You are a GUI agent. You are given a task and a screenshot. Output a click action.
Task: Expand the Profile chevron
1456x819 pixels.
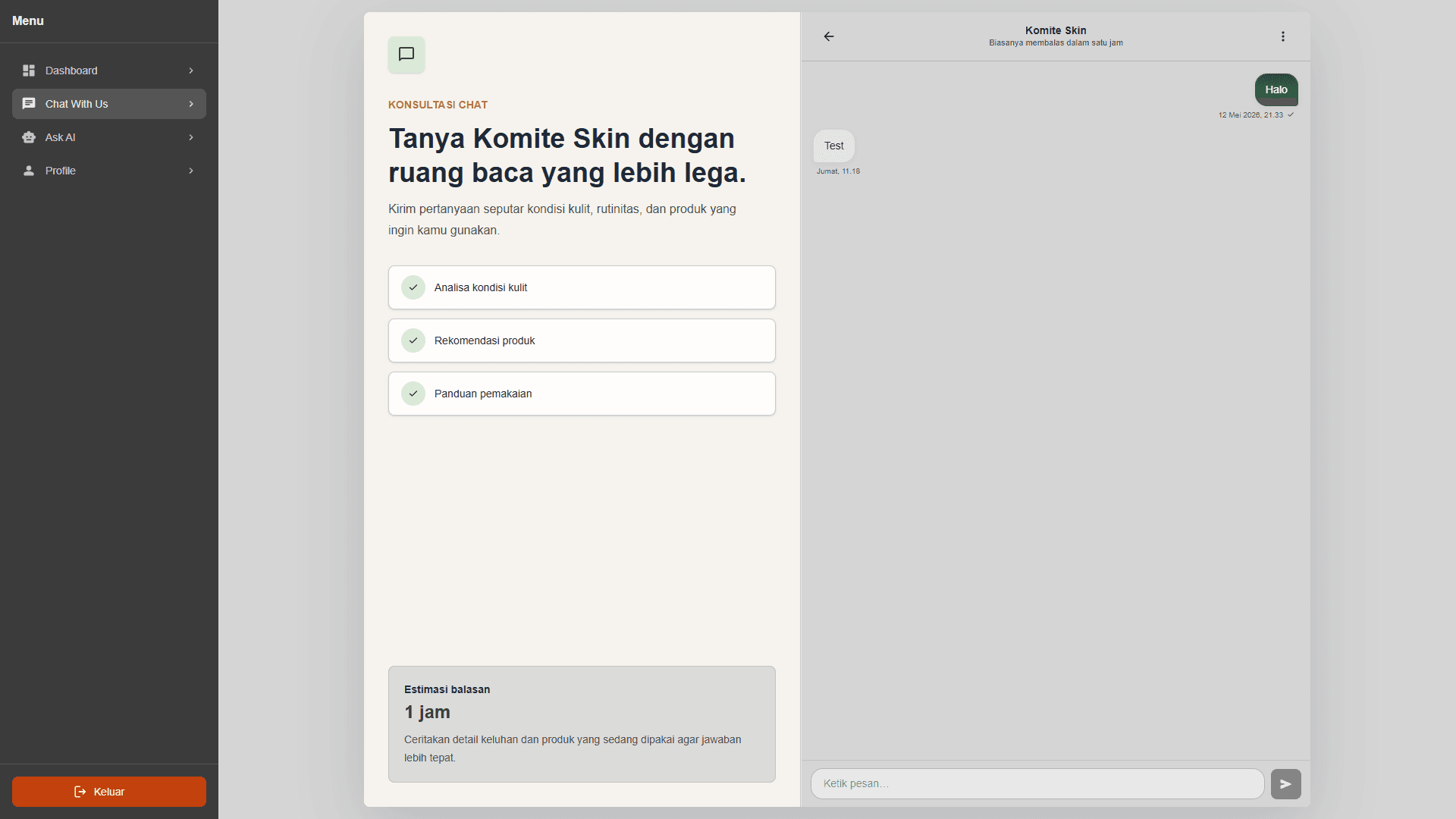[191, 171]
